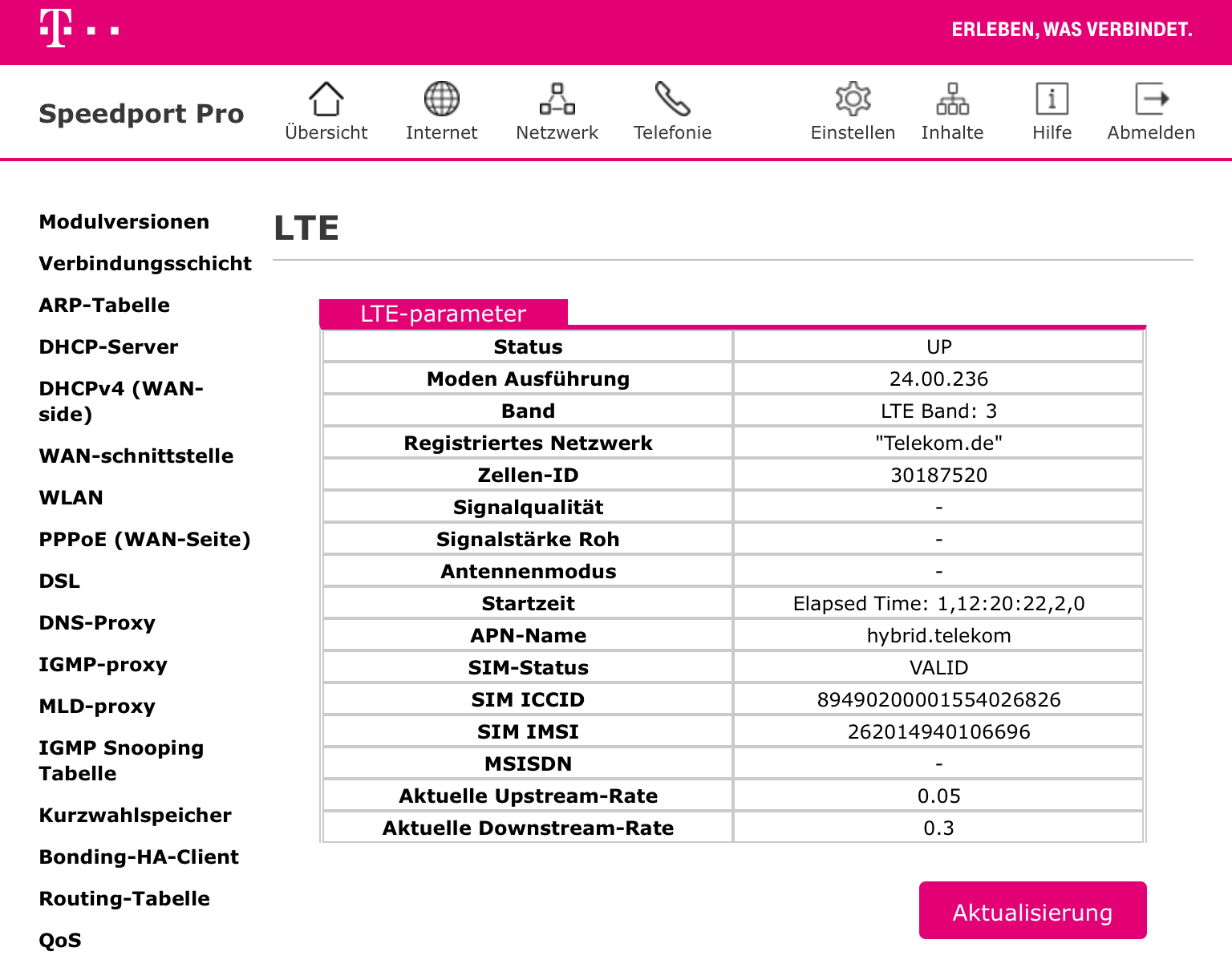This screenshot has height=968, width=1232.
Task: Open Kurzwahlspeicher in sidebar
Action: pos(136,816)
